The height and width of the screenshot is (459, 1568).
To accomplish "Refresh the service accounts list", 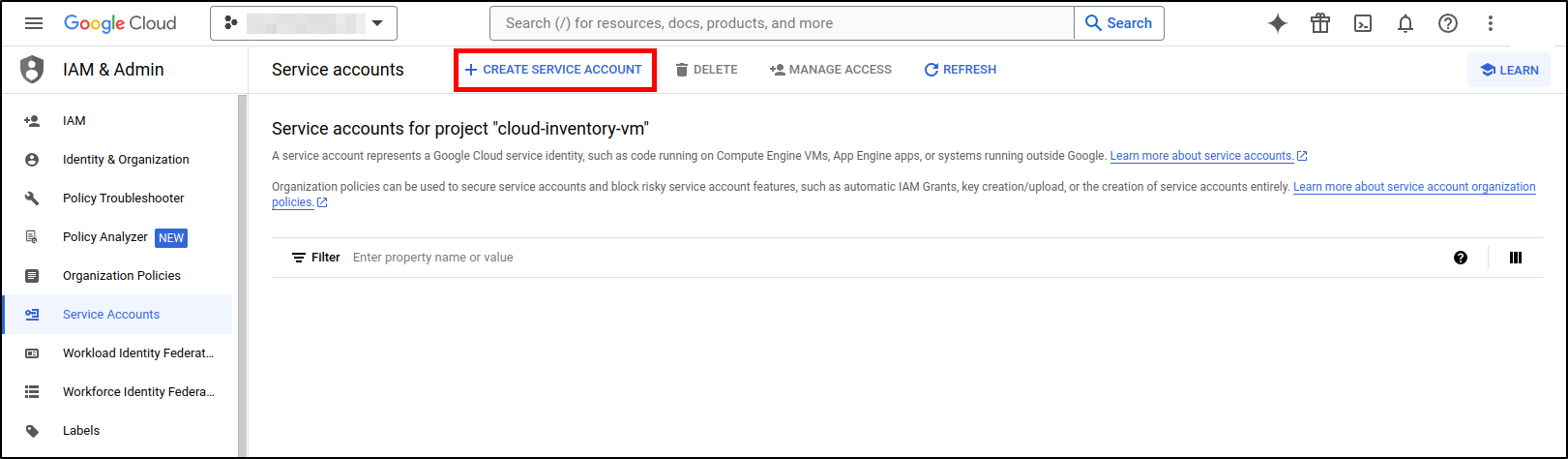I will [x=960, y=70].
